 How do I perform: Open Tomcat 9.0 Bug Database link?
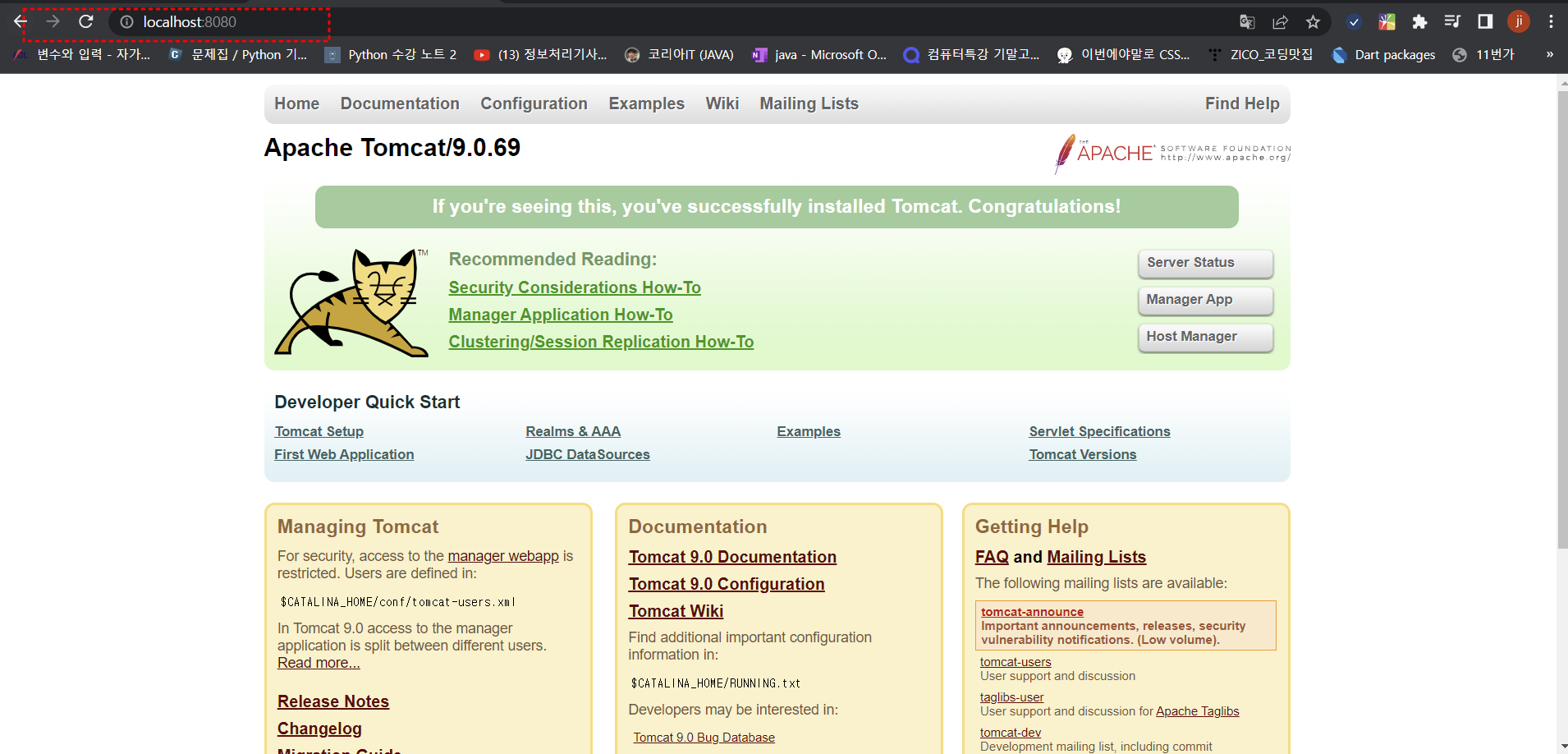pos(704,738)
